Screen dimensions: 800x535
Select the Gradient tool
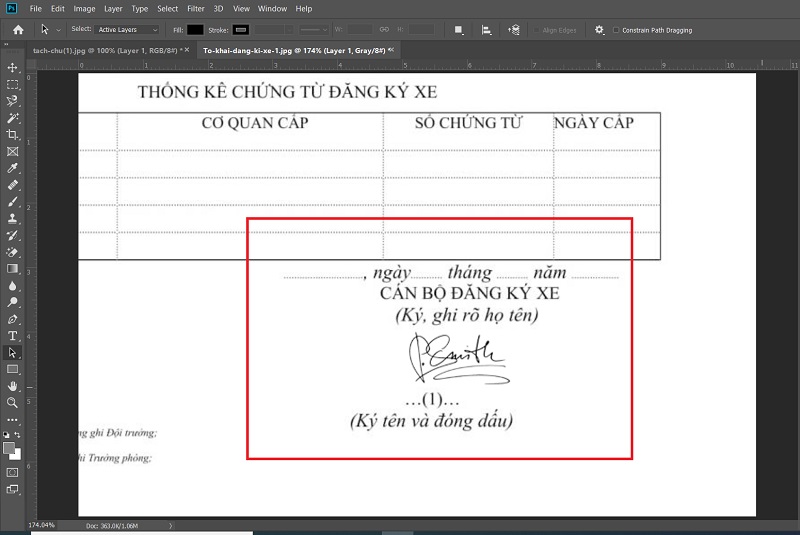12,269
